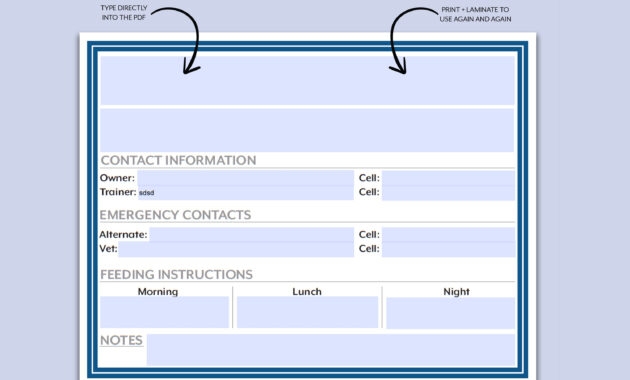Click the Contact Information section heading
The image size is (630, 380).
point(178,160)
